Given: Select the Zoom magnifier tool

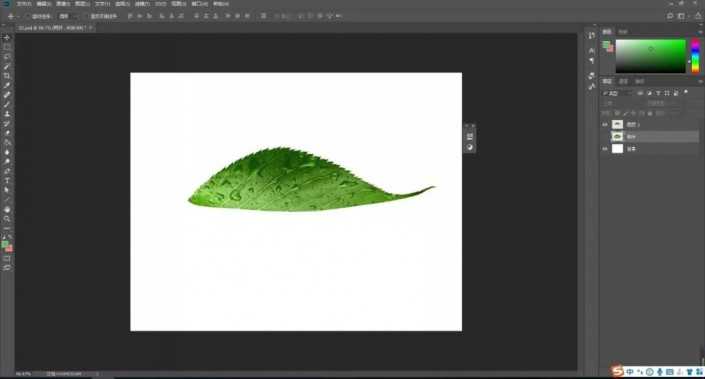Looking at the screenshot, I should click(7, 219).
